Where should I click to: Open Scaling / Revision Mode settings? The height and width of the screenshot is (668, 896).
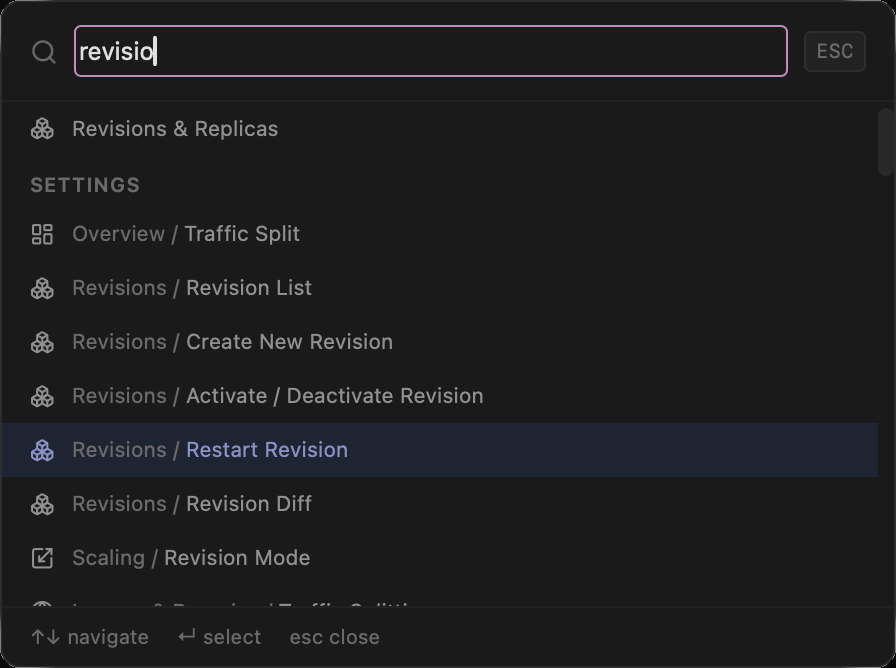(190, 557)
